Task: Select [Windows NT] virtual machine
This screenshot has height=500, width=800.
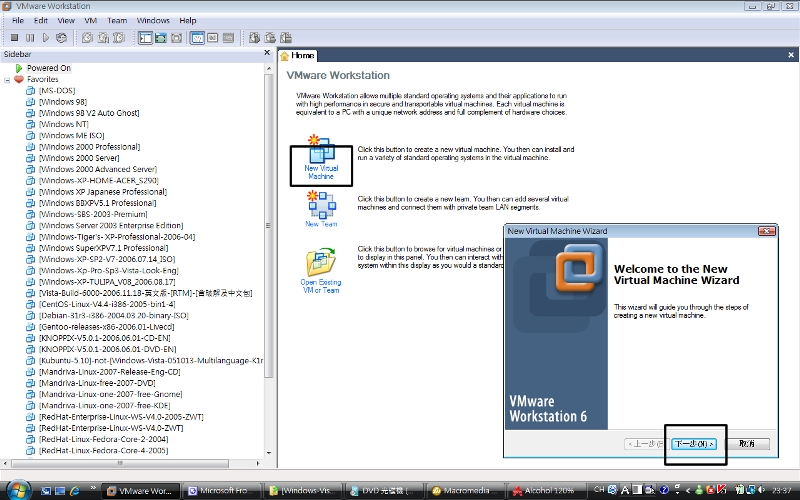Action: [64, 124]
